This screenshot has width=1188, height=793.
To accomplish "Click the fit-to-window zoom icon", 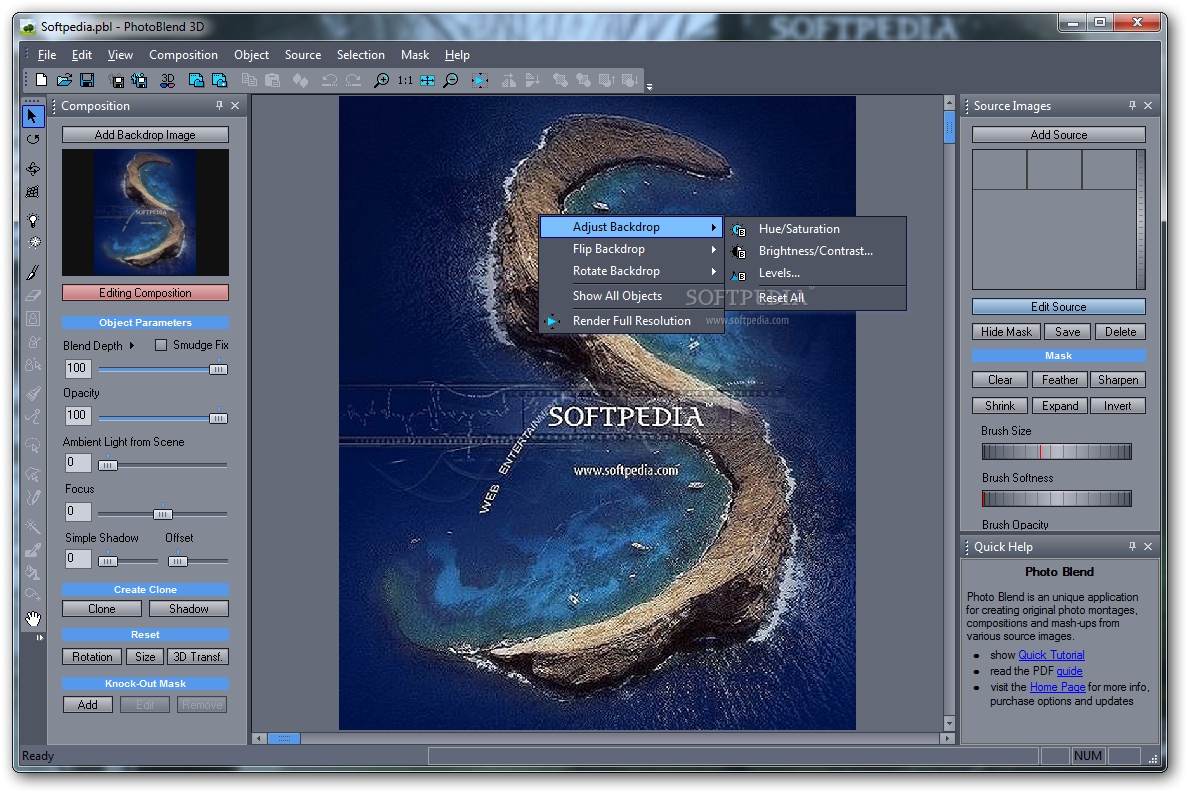I will 427,80.
